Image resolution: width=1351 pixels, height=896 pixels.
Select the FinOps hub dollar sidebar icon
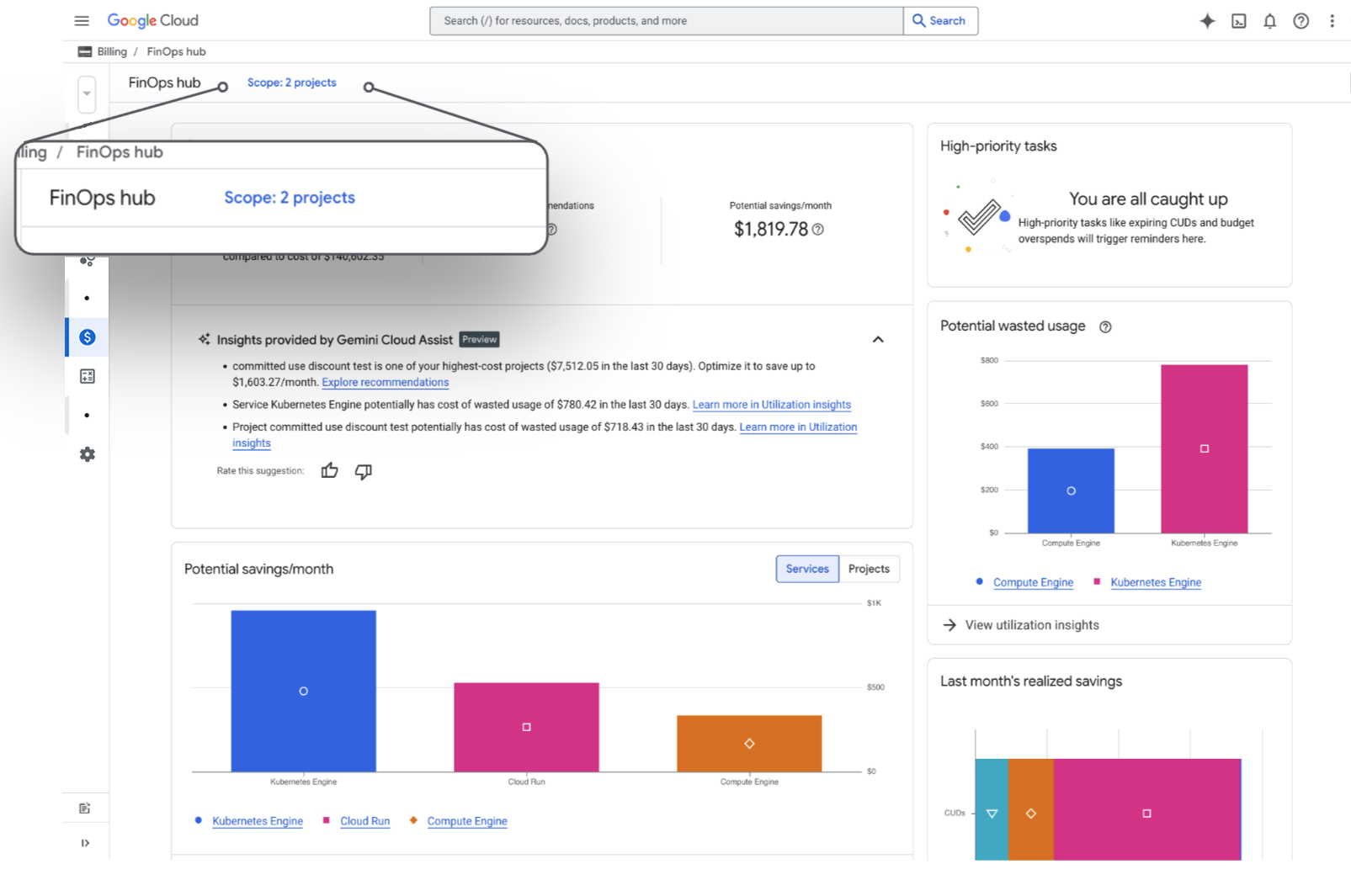[x=88, y=337]
